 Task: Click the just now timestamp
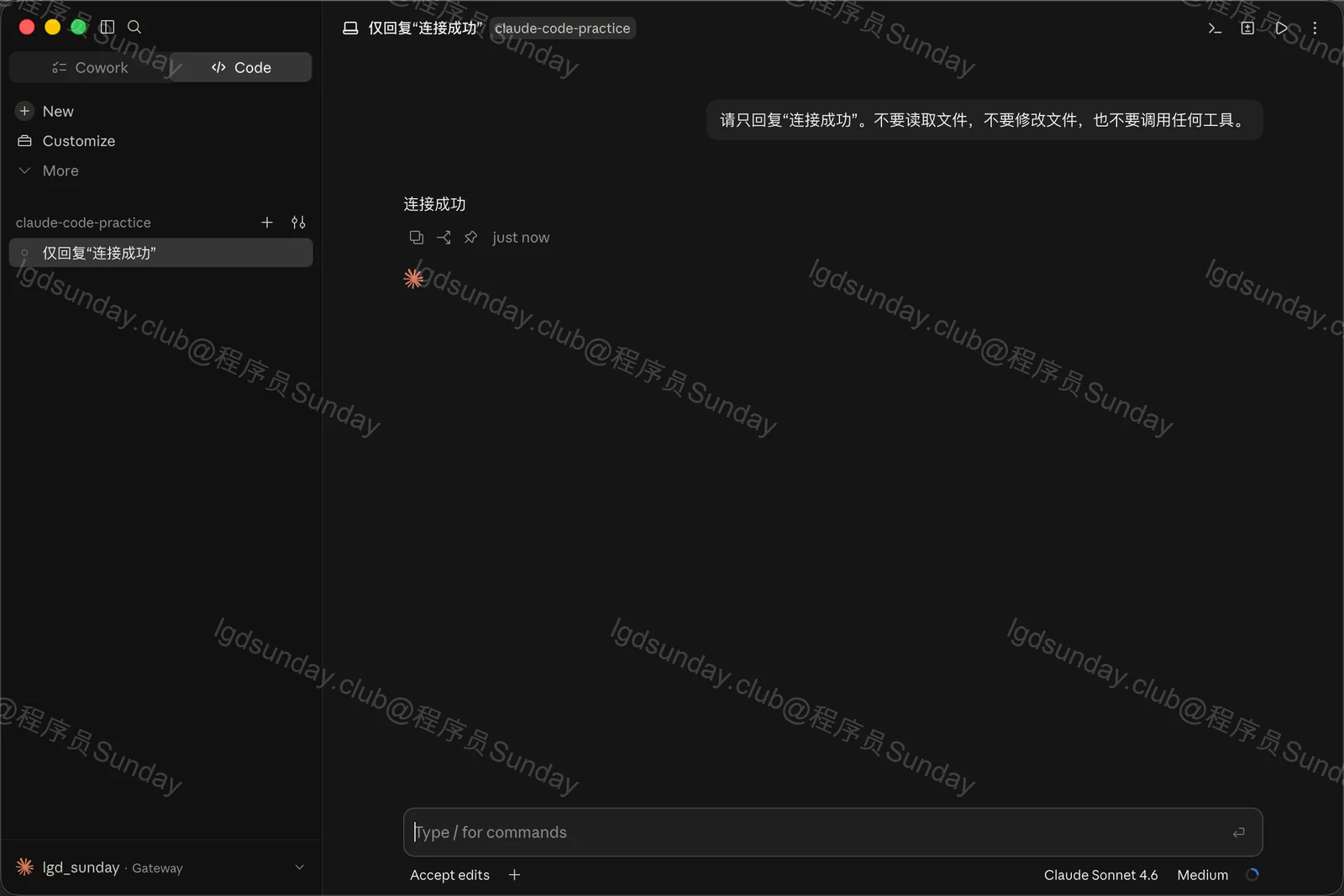[521, 238]
